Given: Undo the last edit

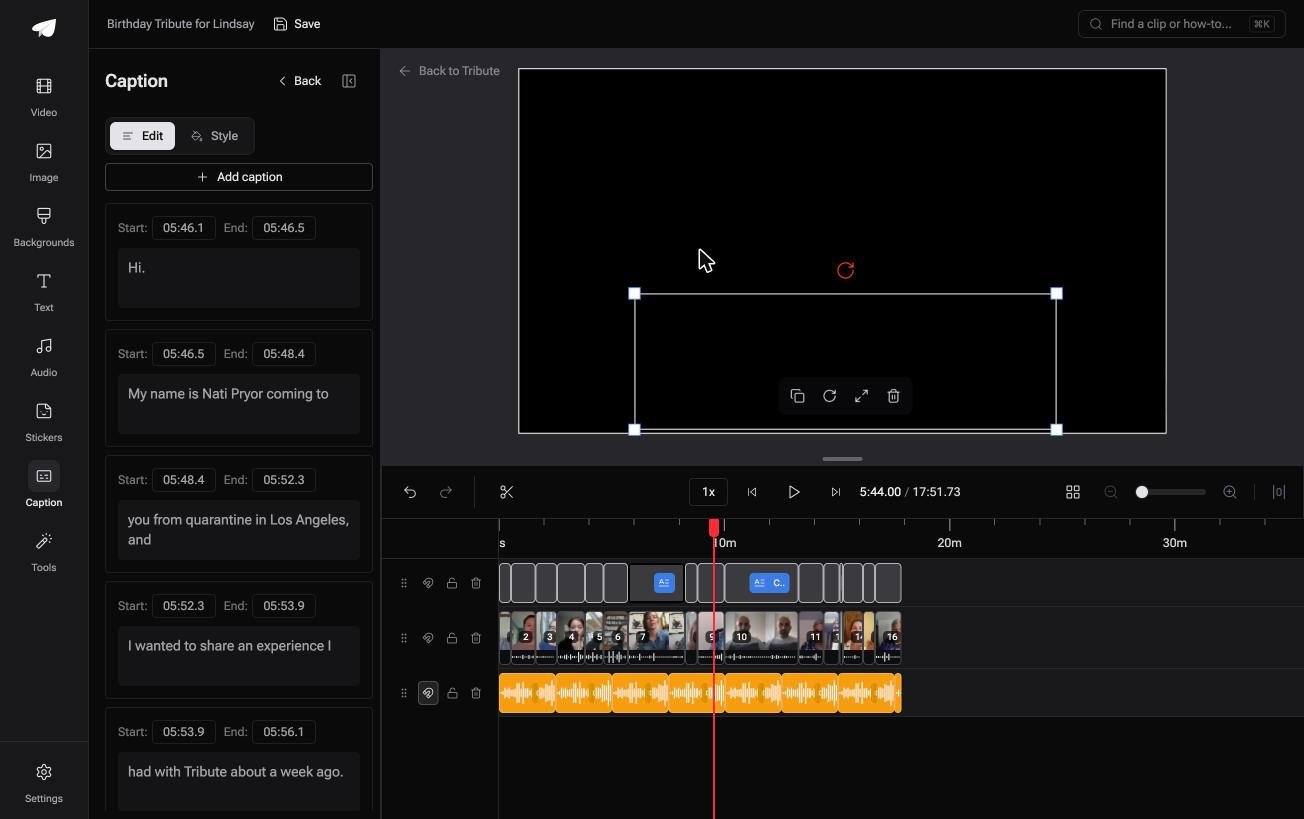Looking at the screenshot, I should pyautogui.click(x=410, y=492).
